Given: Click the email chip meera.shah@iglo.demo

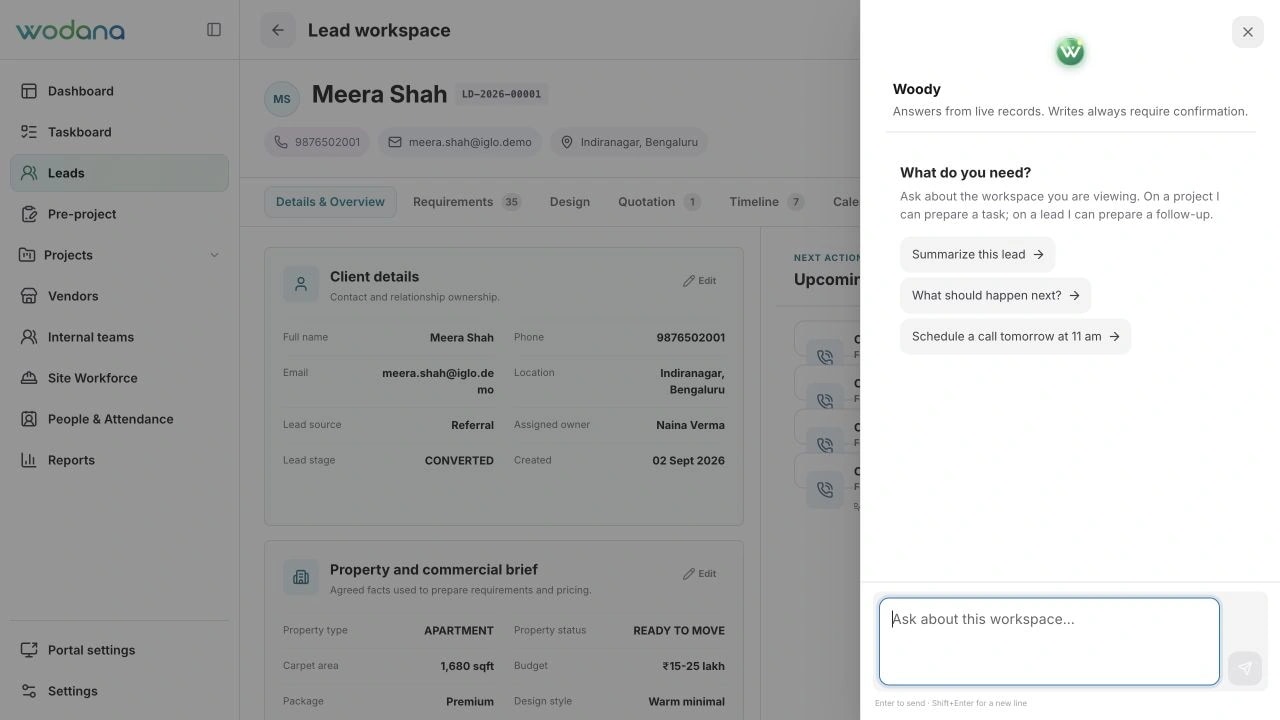Looking at the screenshot, I should click(x=460, y=142).
